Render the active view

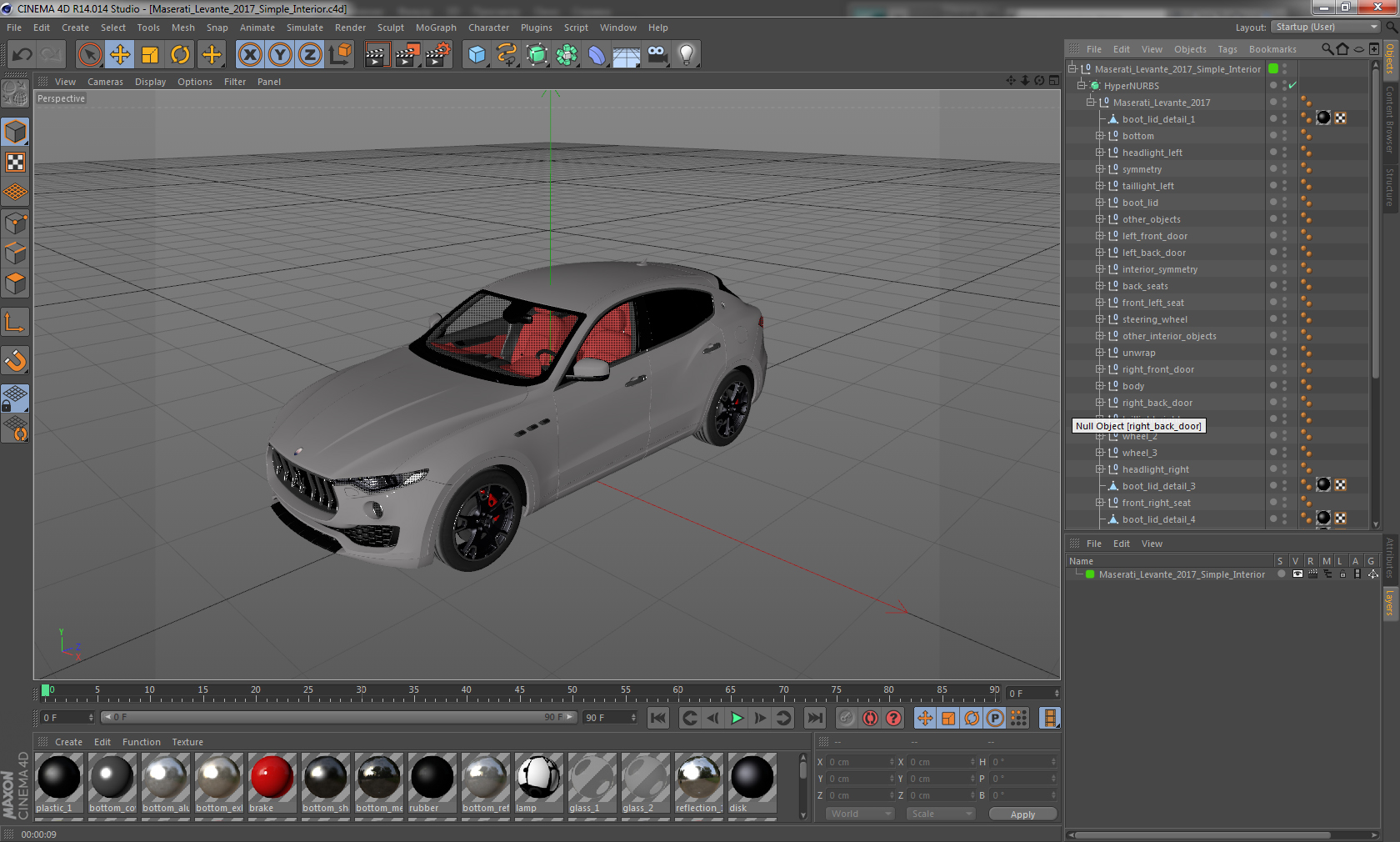click(377, 55)
